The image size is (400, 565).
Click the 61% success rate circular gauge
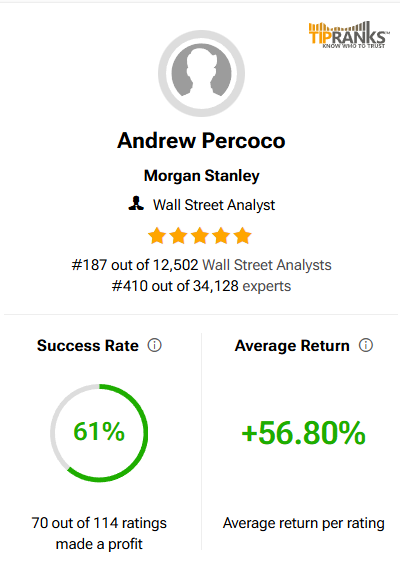coord(99,433)
